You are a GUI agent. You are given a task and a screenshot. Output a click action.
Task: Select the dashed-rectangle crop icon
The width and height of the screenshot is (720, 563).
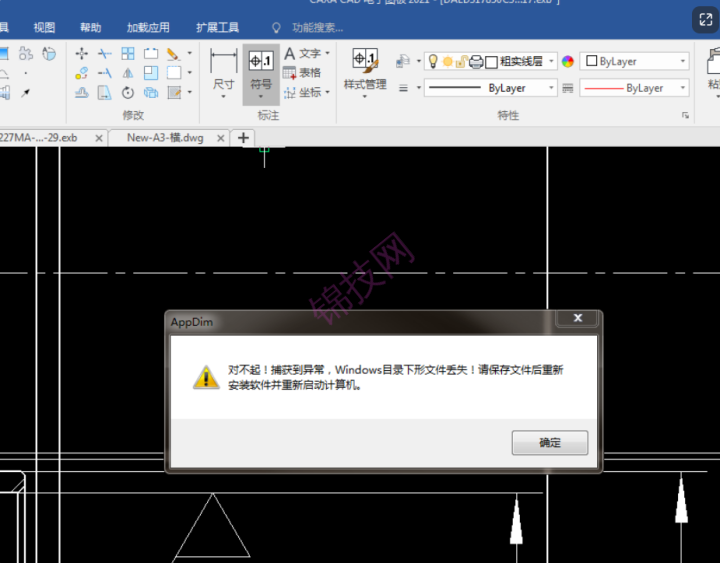click(174, 73)
